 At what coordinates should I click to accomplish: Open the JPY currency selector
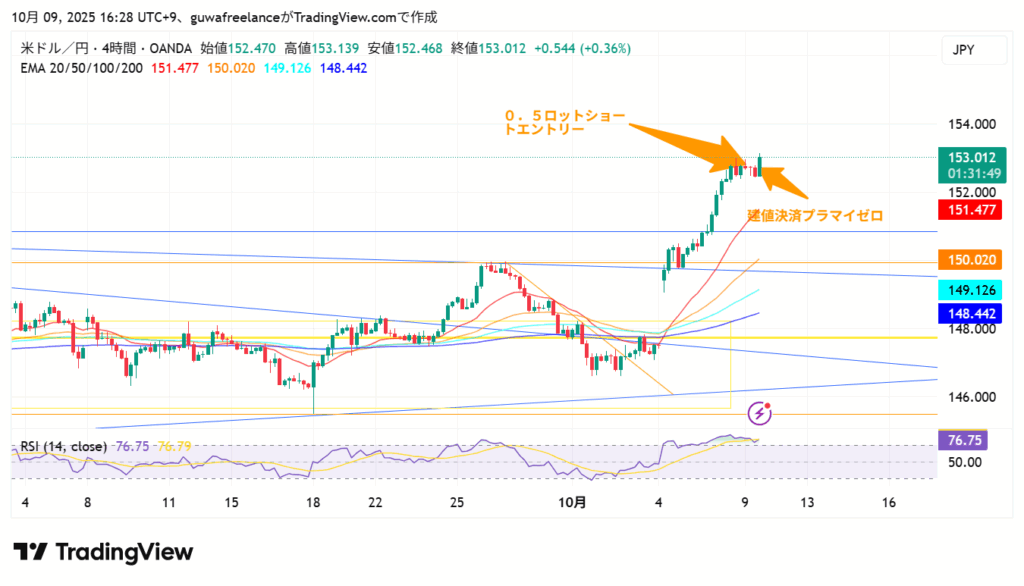click(963, 49)
